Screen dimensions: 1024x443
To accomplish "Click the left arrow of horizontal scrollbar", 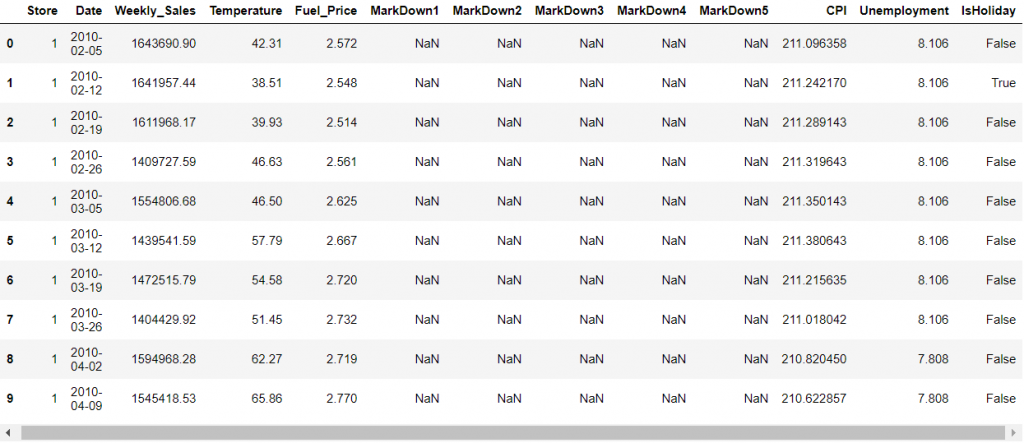I will 7,433.
